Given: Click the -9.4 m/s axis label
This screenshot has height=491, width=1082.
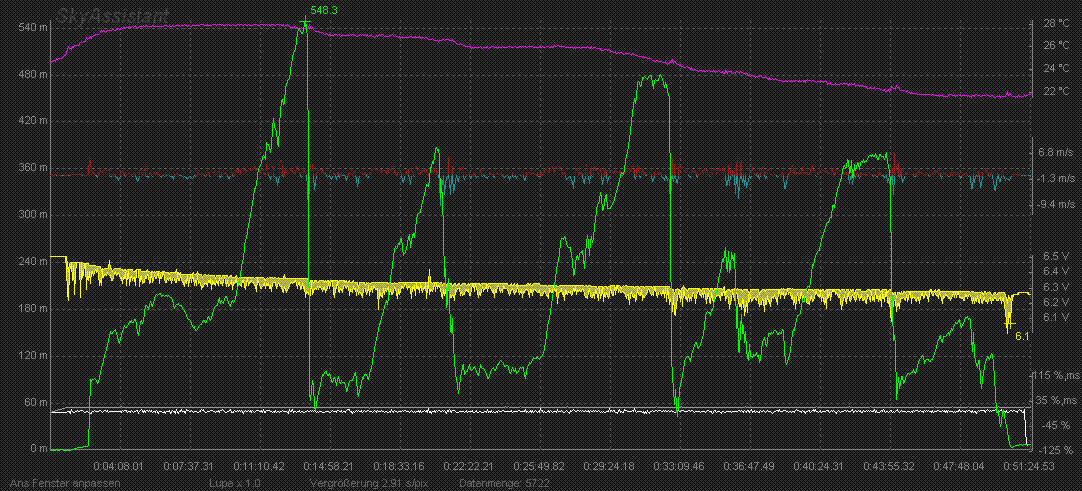Looking at the screenshot, I should coord(1056,204).
